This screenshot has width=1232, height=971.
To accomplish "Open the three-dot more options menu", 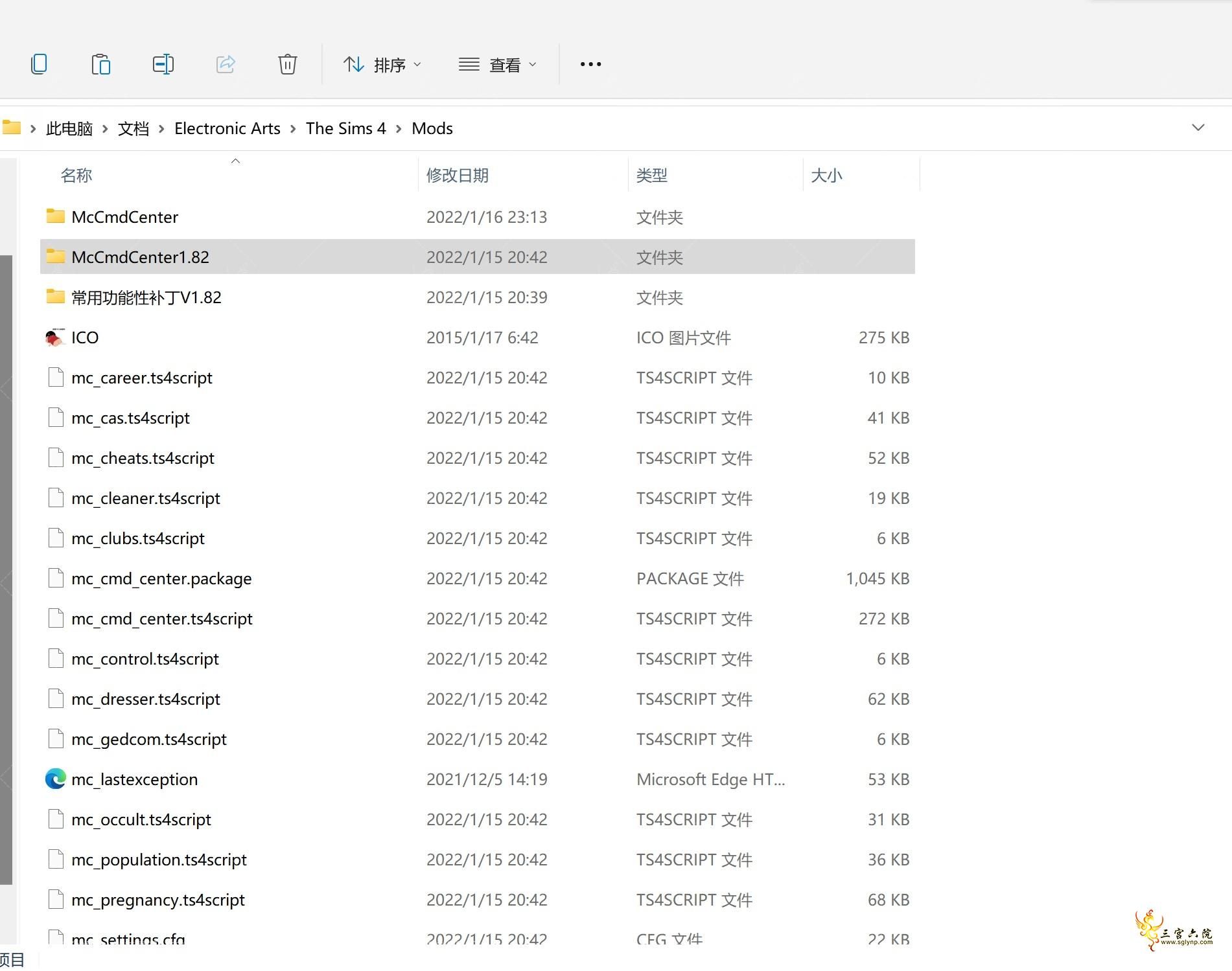I will 590,64.
